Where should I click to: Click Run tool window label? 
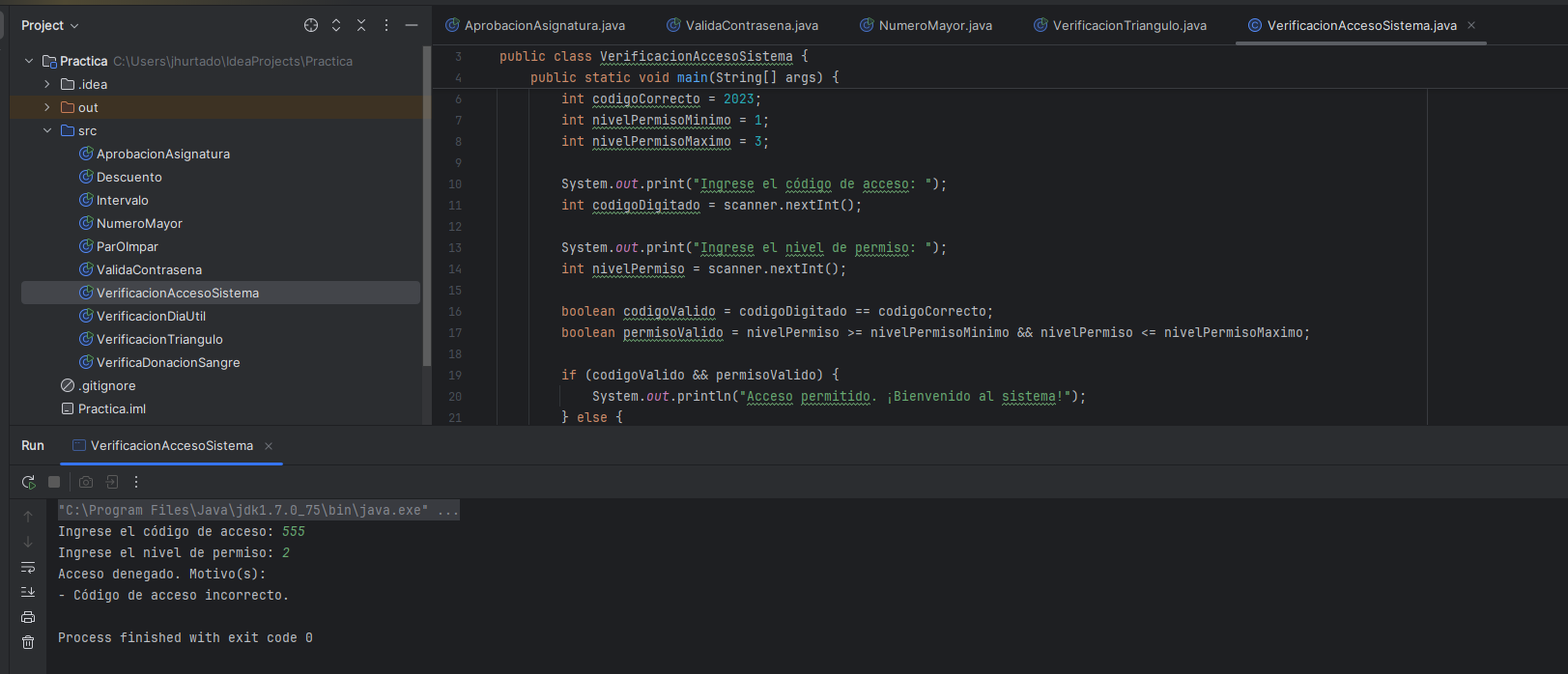pos(33,445)
